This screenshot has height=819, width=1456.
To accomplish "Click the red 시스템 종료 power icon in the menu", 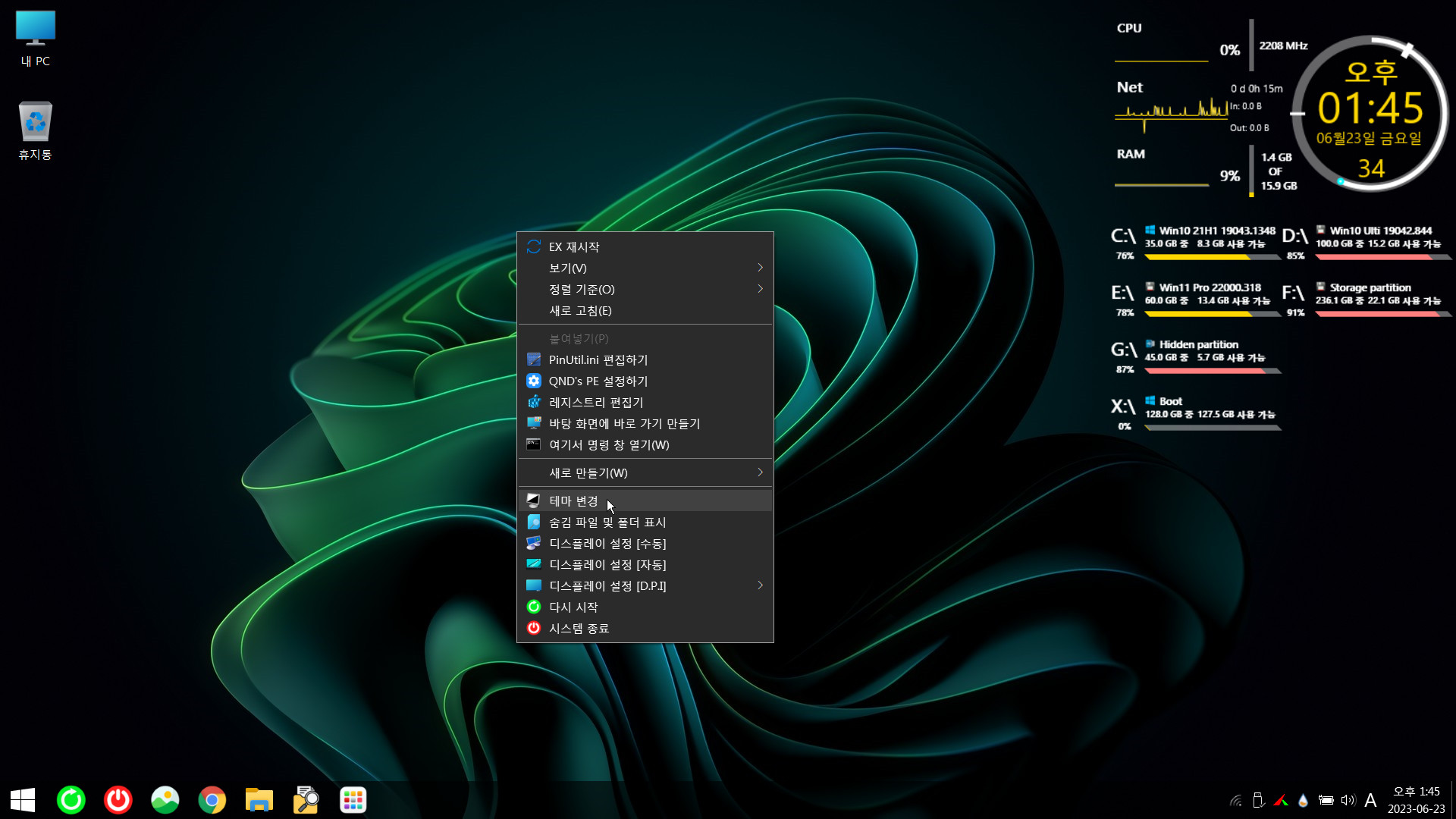I will (x=534, y=628).
